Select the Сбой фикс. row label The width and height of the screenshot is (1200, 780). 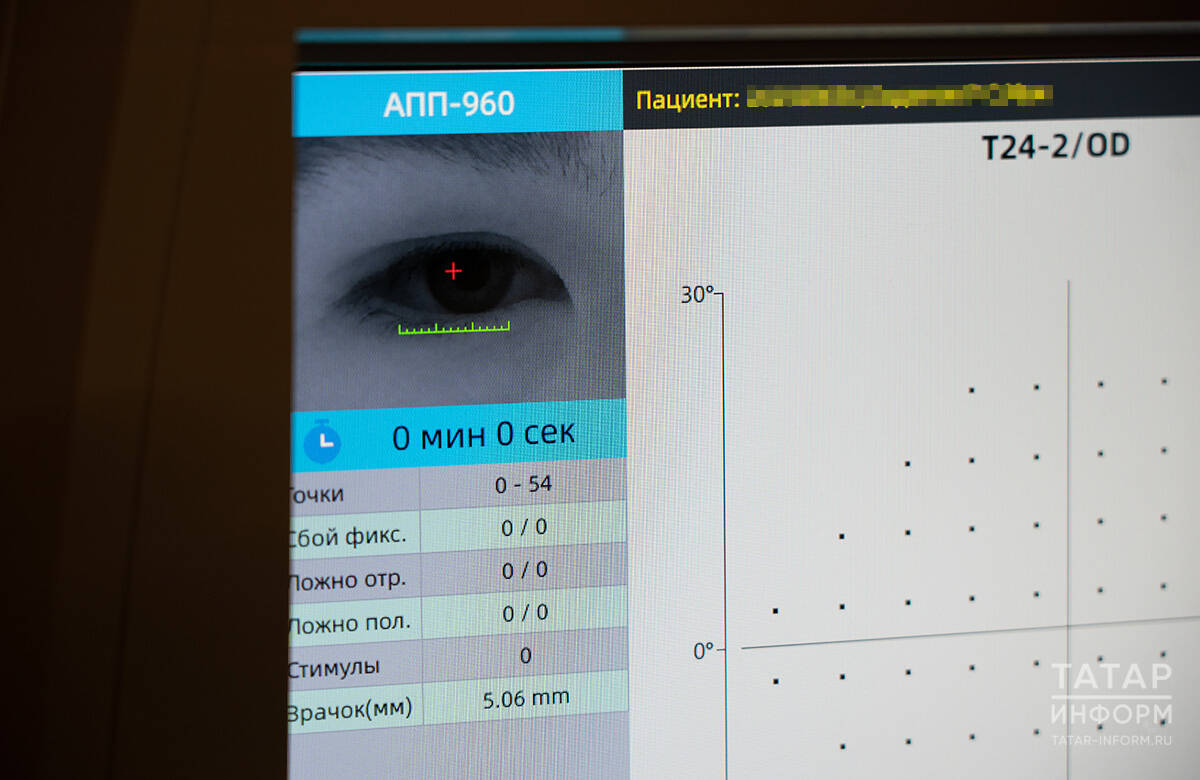point(347,536)
